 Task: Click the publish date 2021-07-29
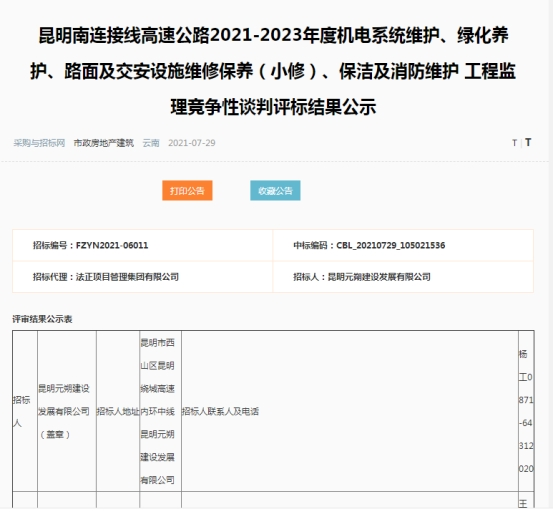192,143
